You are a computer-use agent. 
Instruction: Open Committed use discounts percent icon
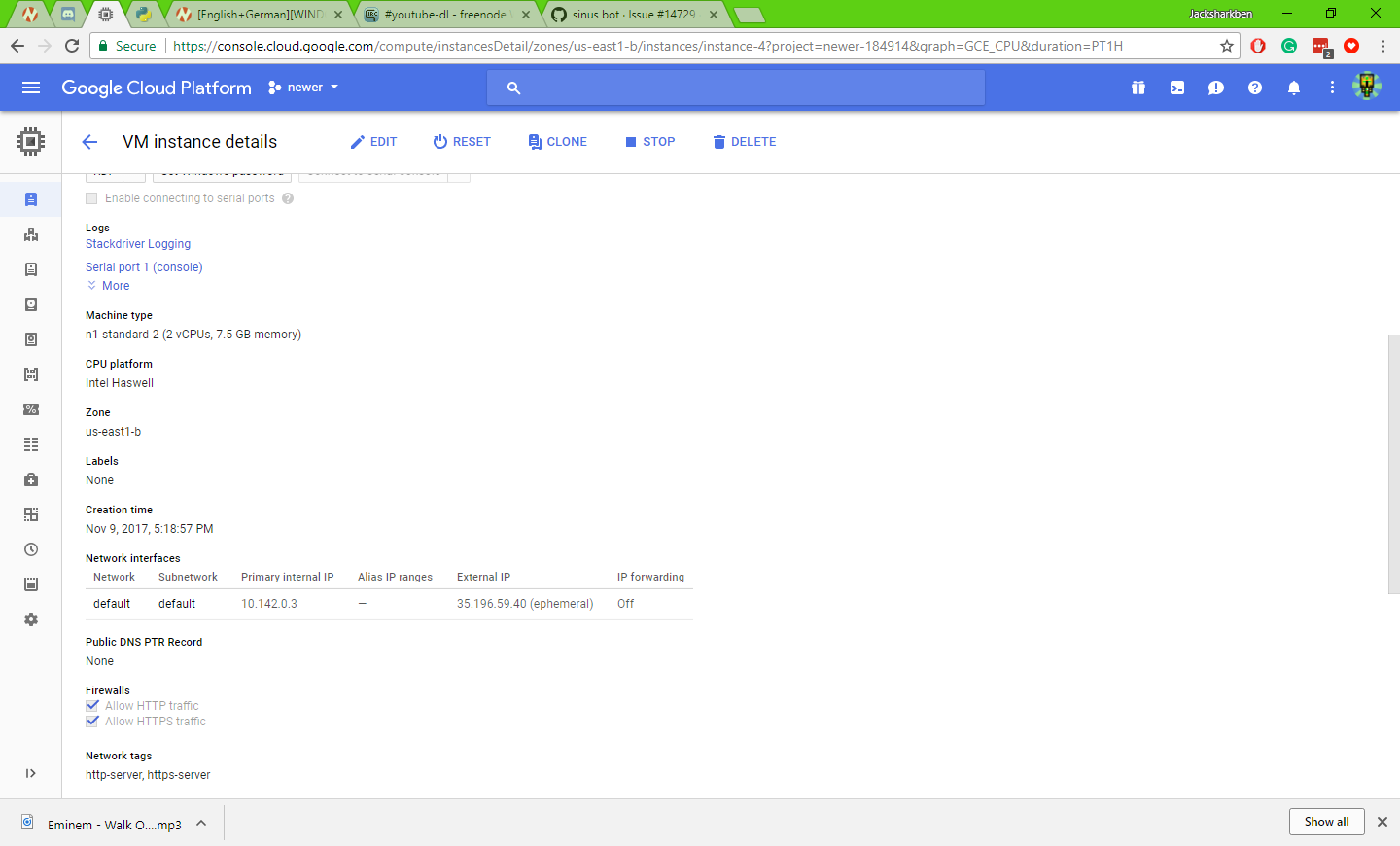[x=31, y=409]
